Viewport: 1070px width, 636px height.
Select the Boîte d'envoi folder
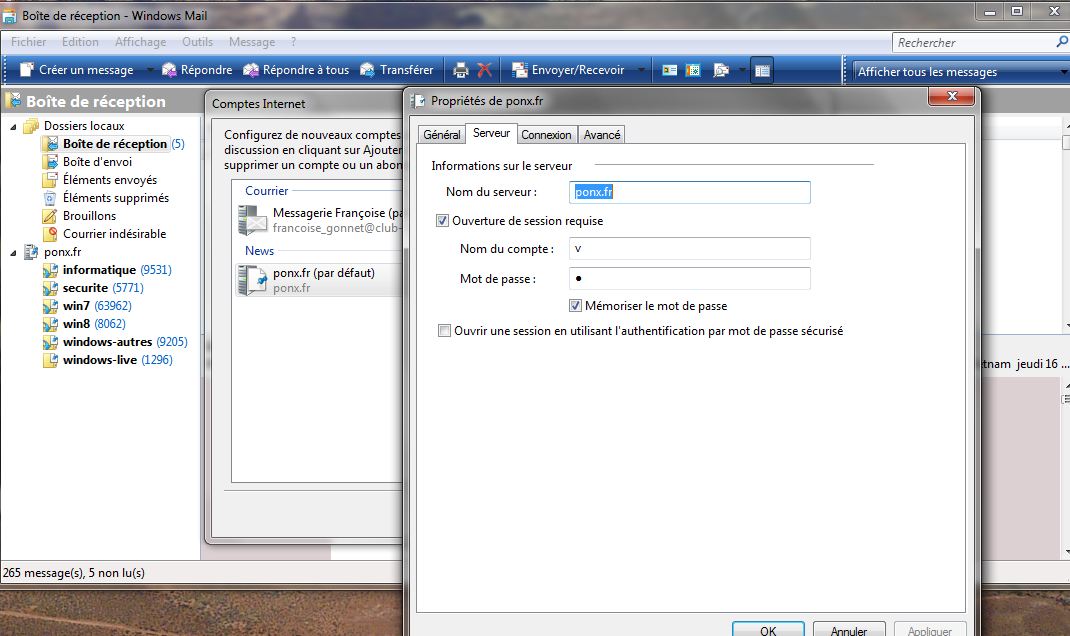[97, 162]
